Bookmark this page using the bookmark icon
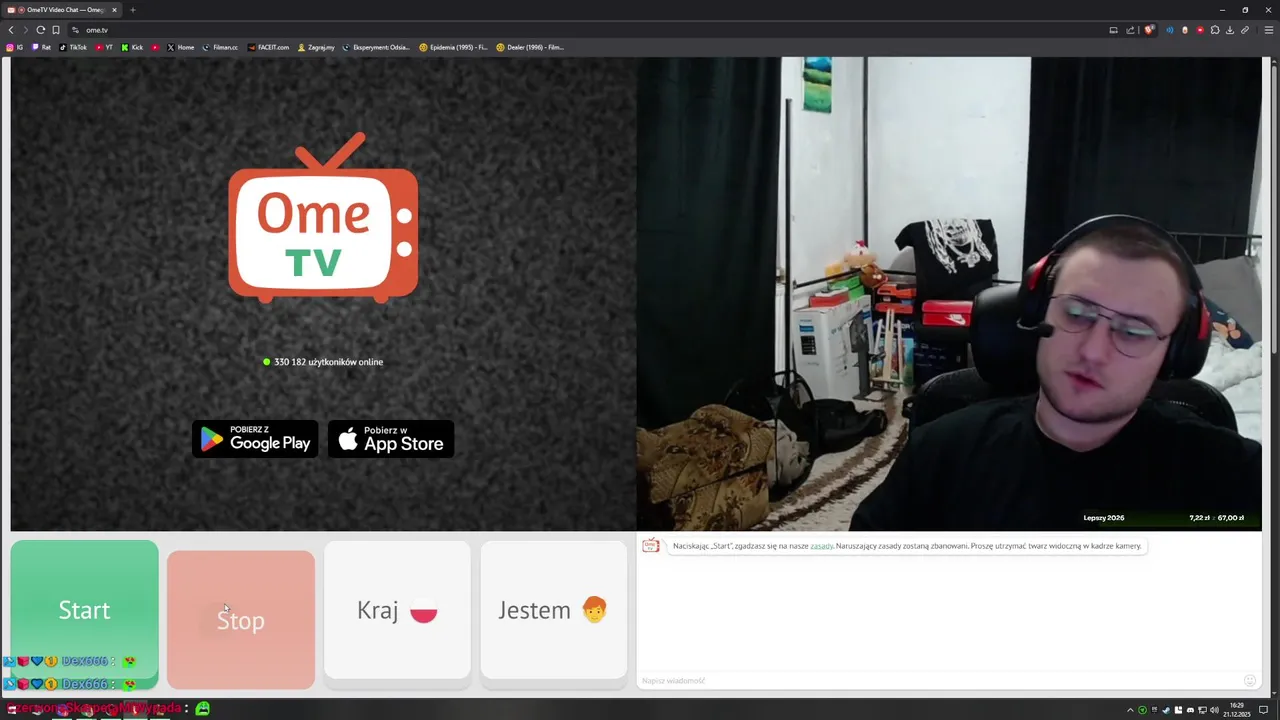 click(x=56, y=30)
